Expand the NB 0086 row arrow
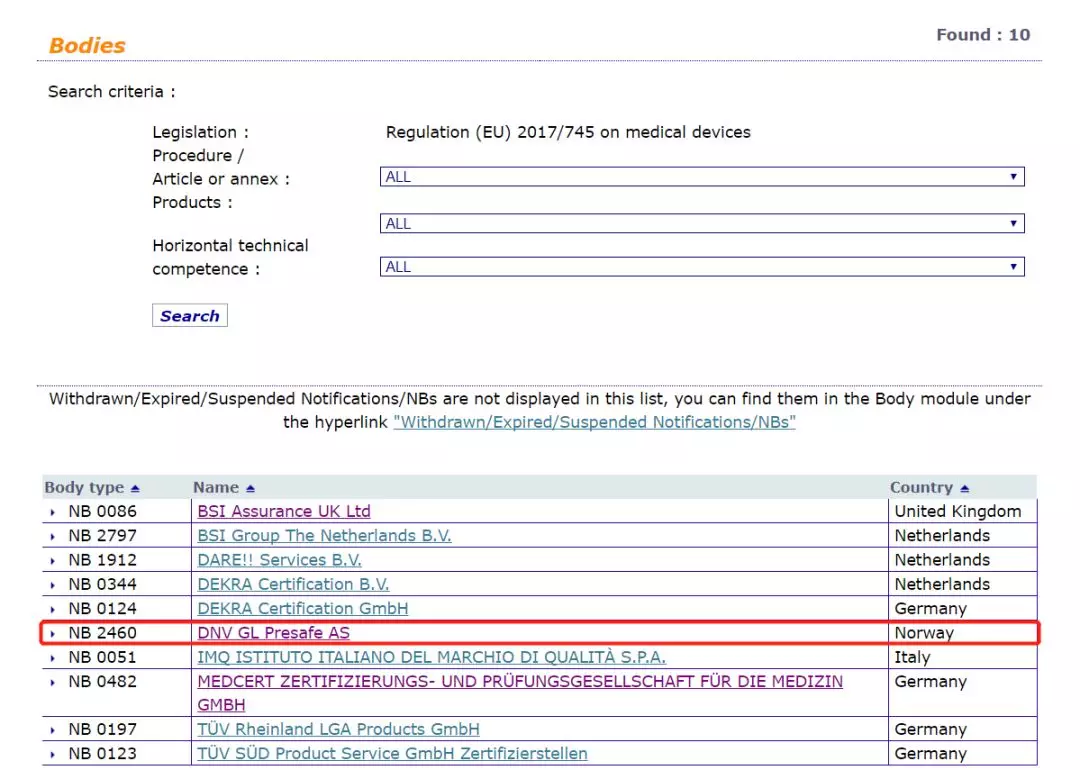This screenshot has width=1080, height=770. pyautogui.click(x=52, y=512)
